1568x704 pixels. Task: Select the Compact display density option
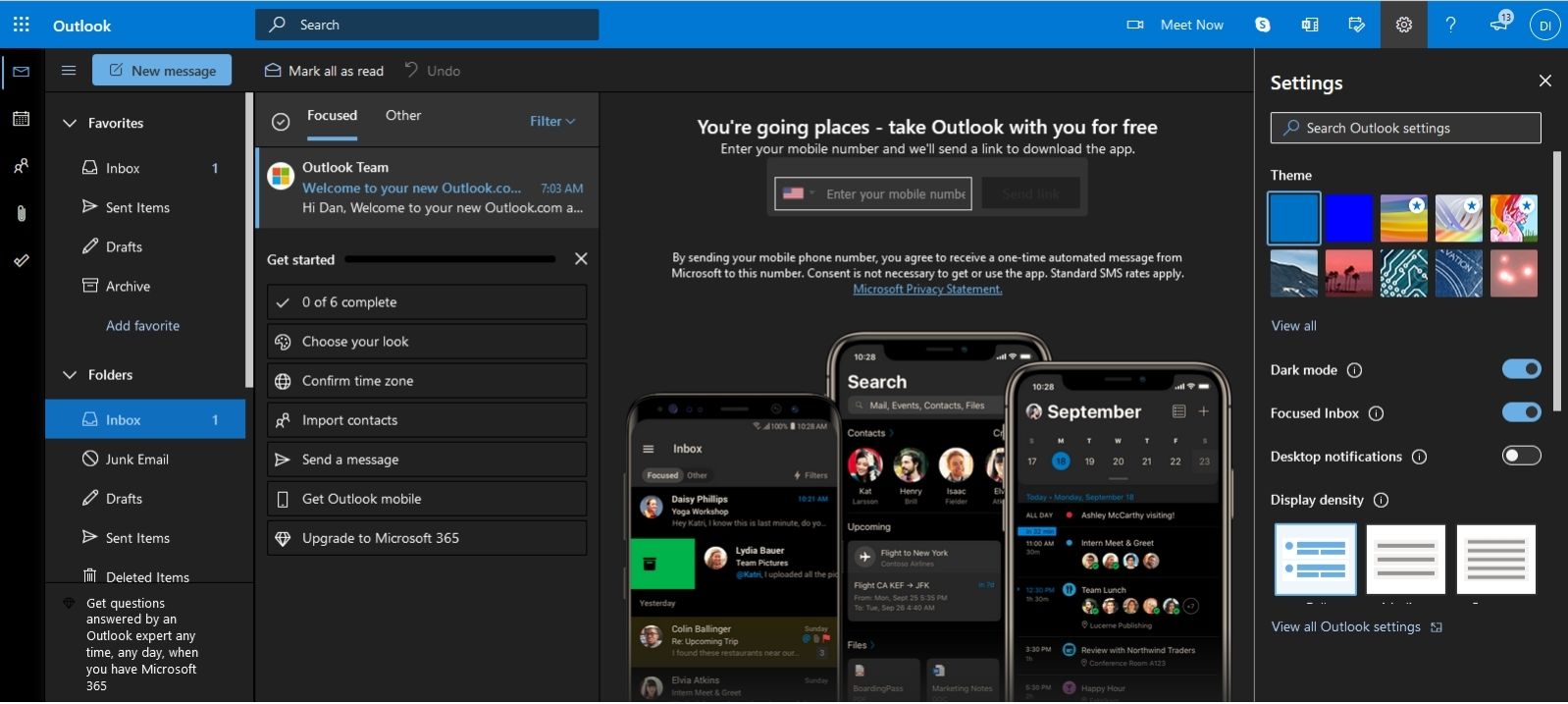coord(1496,559)
